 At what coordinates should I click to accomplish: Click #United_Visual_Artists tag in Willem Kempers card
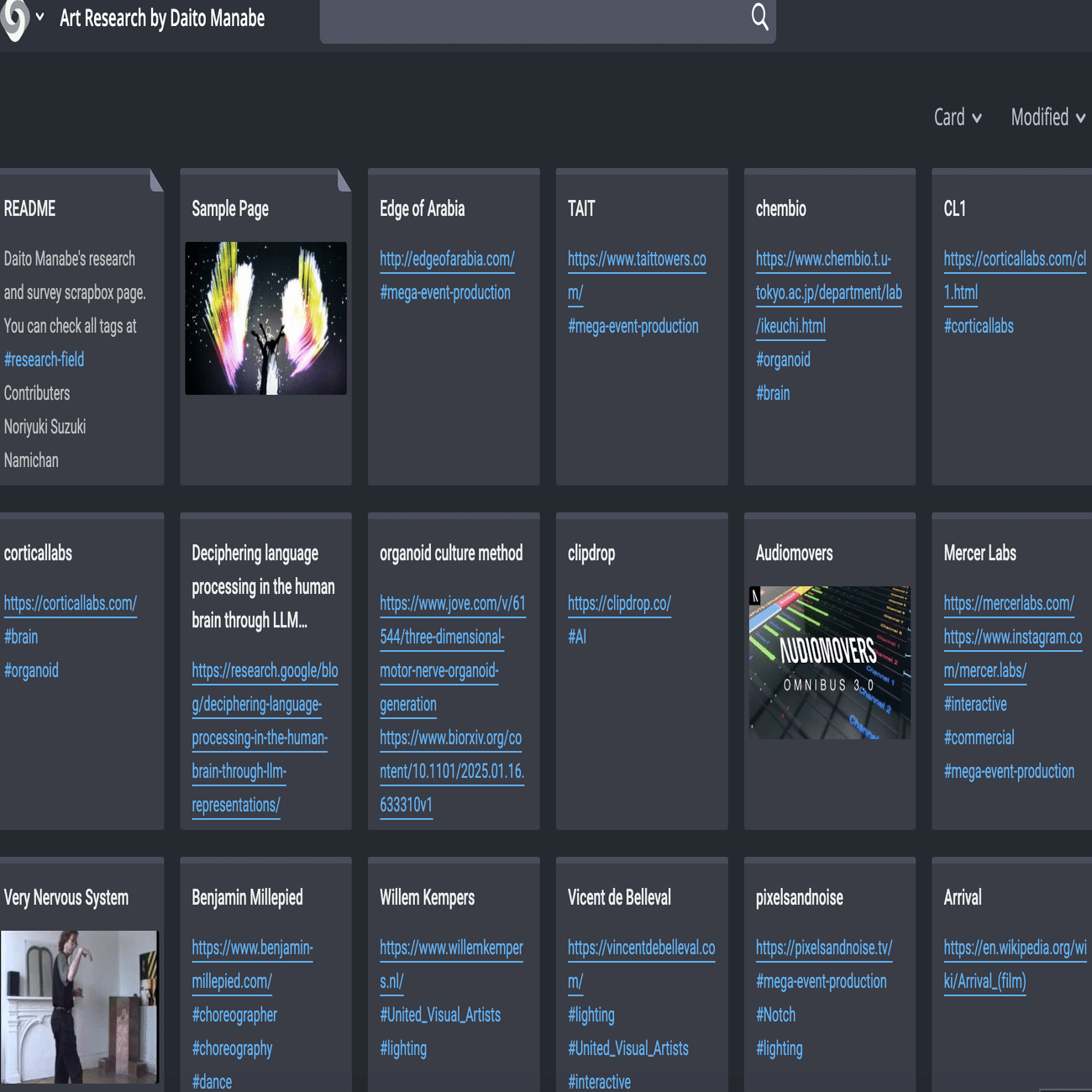point(440,1015)
